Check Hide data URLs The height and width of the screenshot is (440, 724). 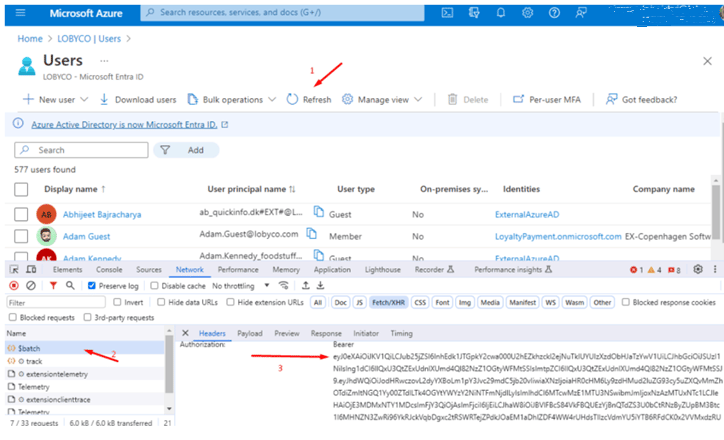pos(161,302)
